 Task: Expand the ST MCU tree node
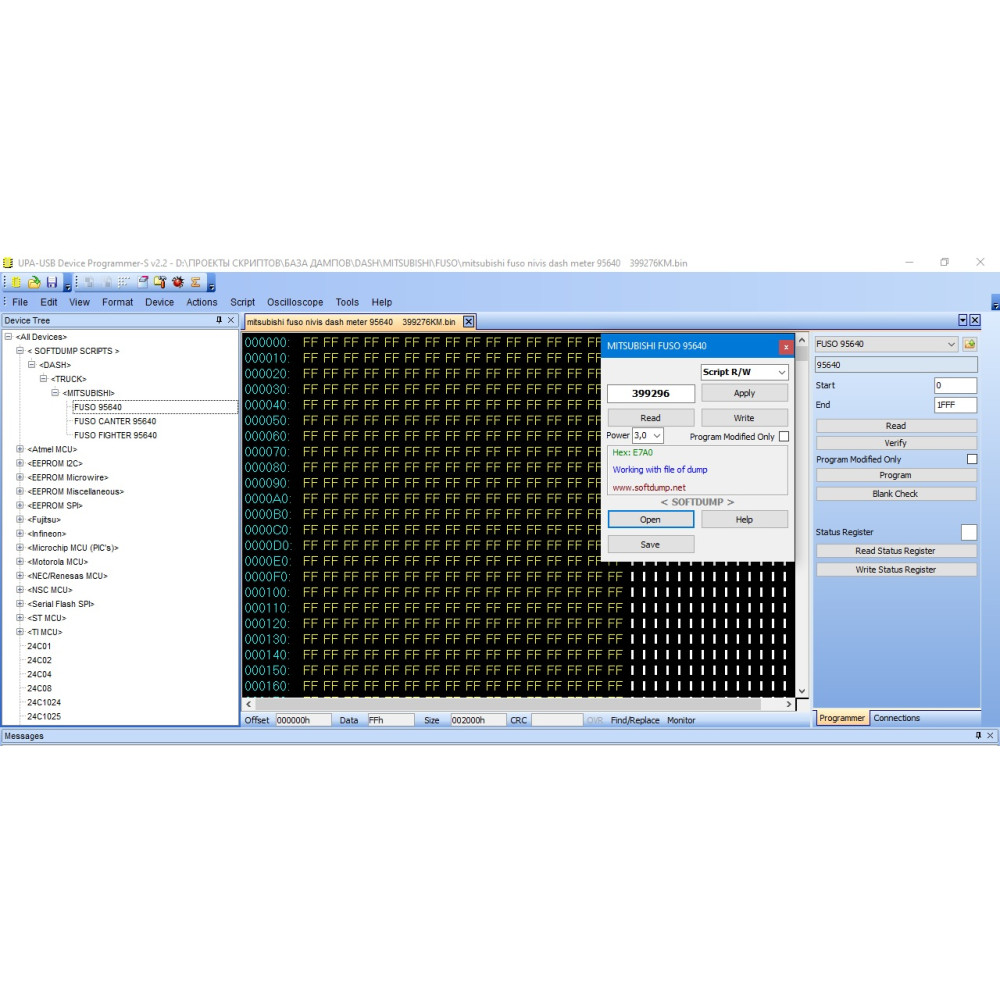pos(20,617)
